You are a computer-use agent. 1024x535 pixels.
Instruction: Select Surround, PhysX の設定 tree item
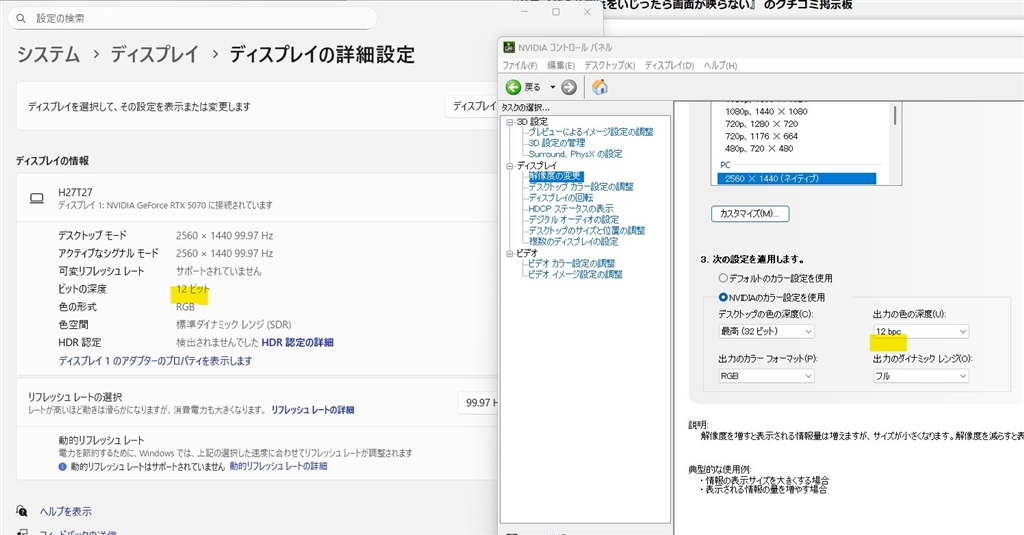click(575, 154)
